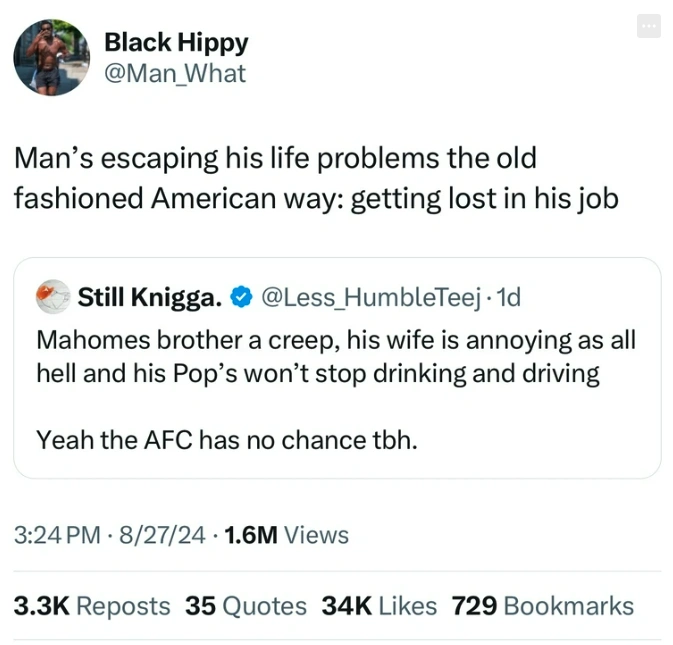Show the 3.3K Reposts list

[92, 606]
